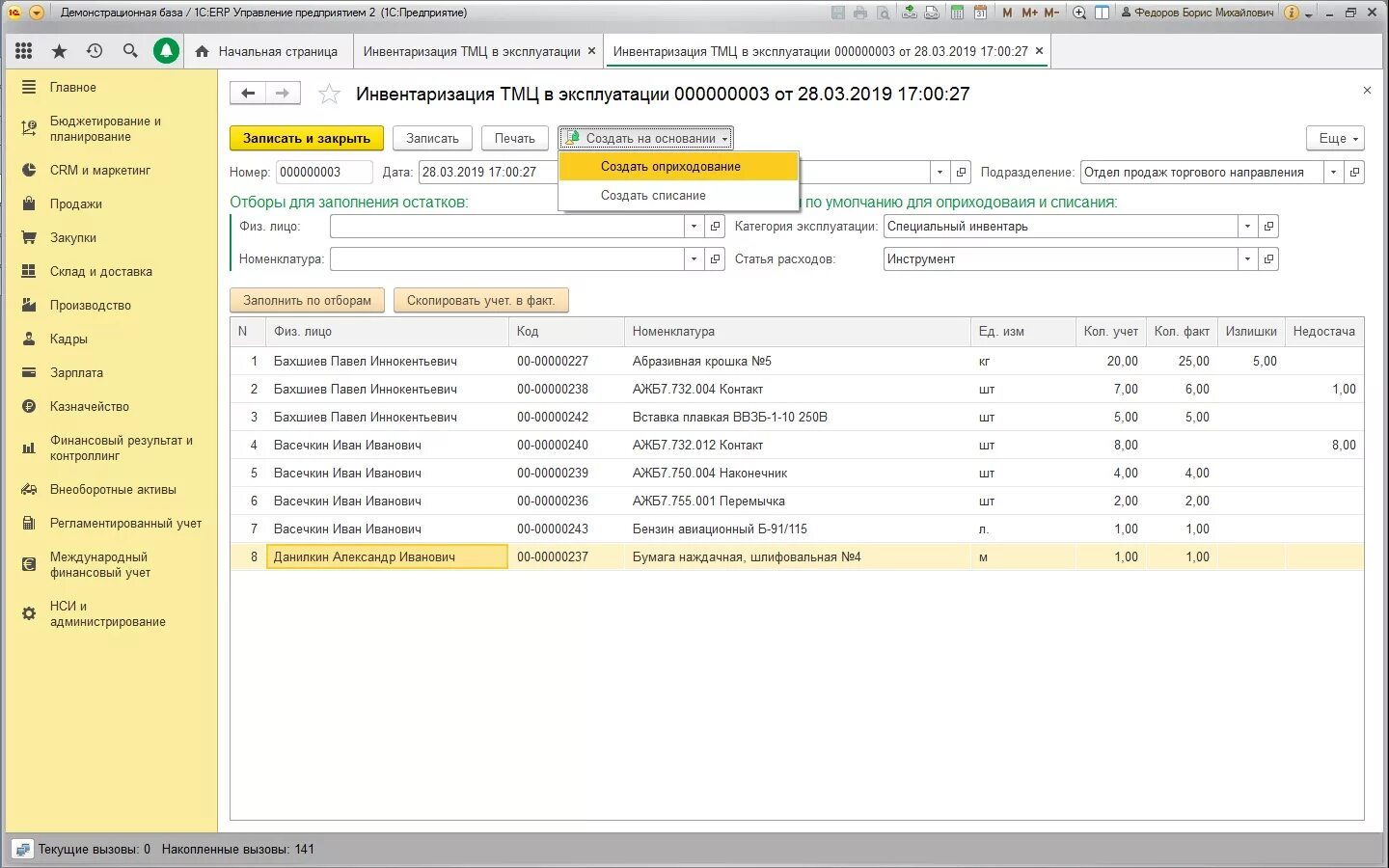Close the document form with the X
Screen dimensions: 1389x868
[x=1367, y=90]
